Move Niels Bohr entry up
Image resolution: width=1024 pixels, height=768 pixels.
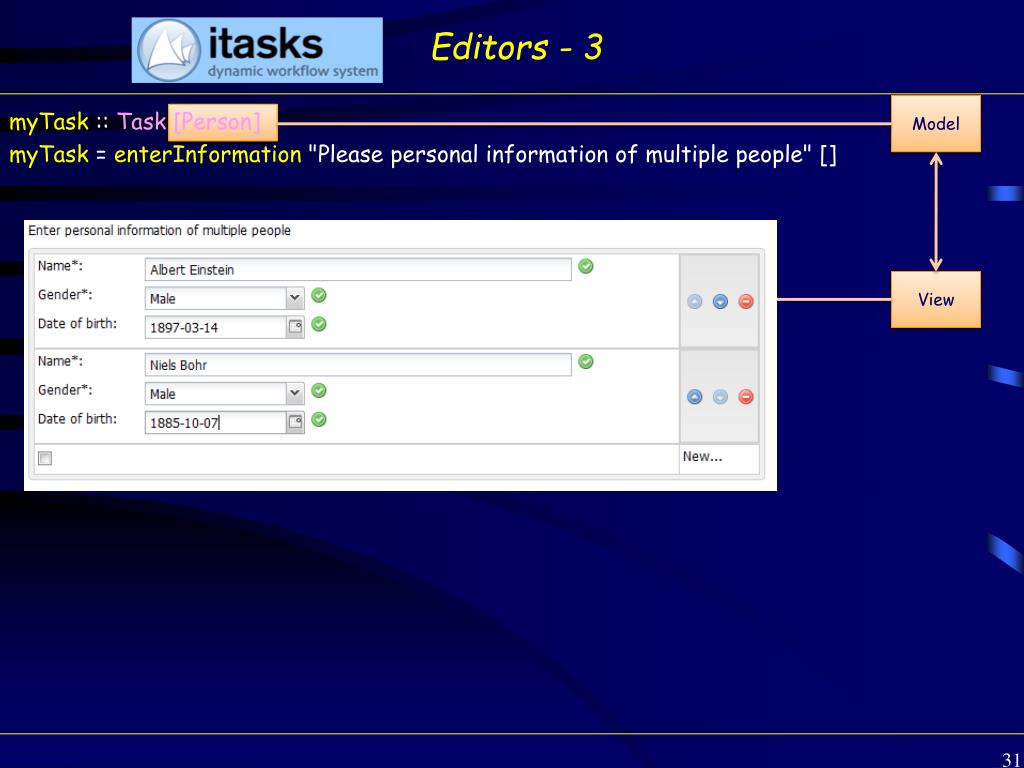tap(695, 397)
